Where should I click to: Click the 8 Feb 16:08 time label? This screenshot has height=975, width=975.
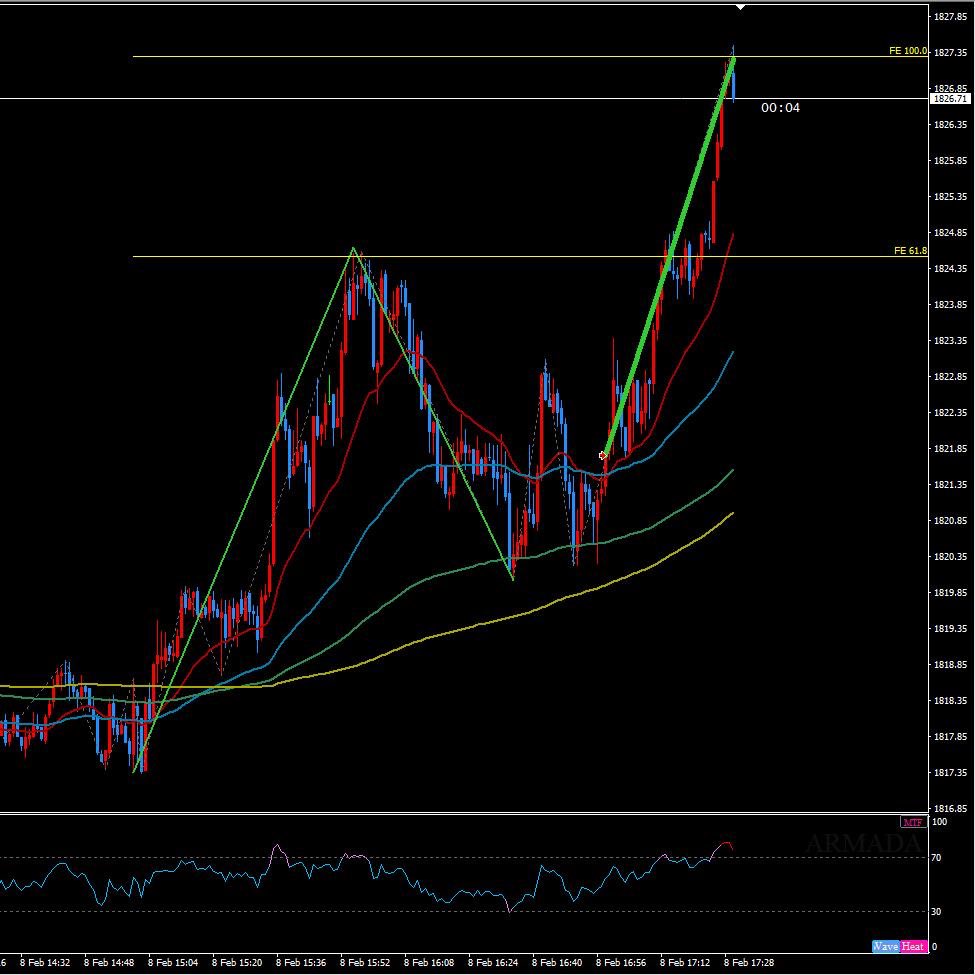click(429, 963)
